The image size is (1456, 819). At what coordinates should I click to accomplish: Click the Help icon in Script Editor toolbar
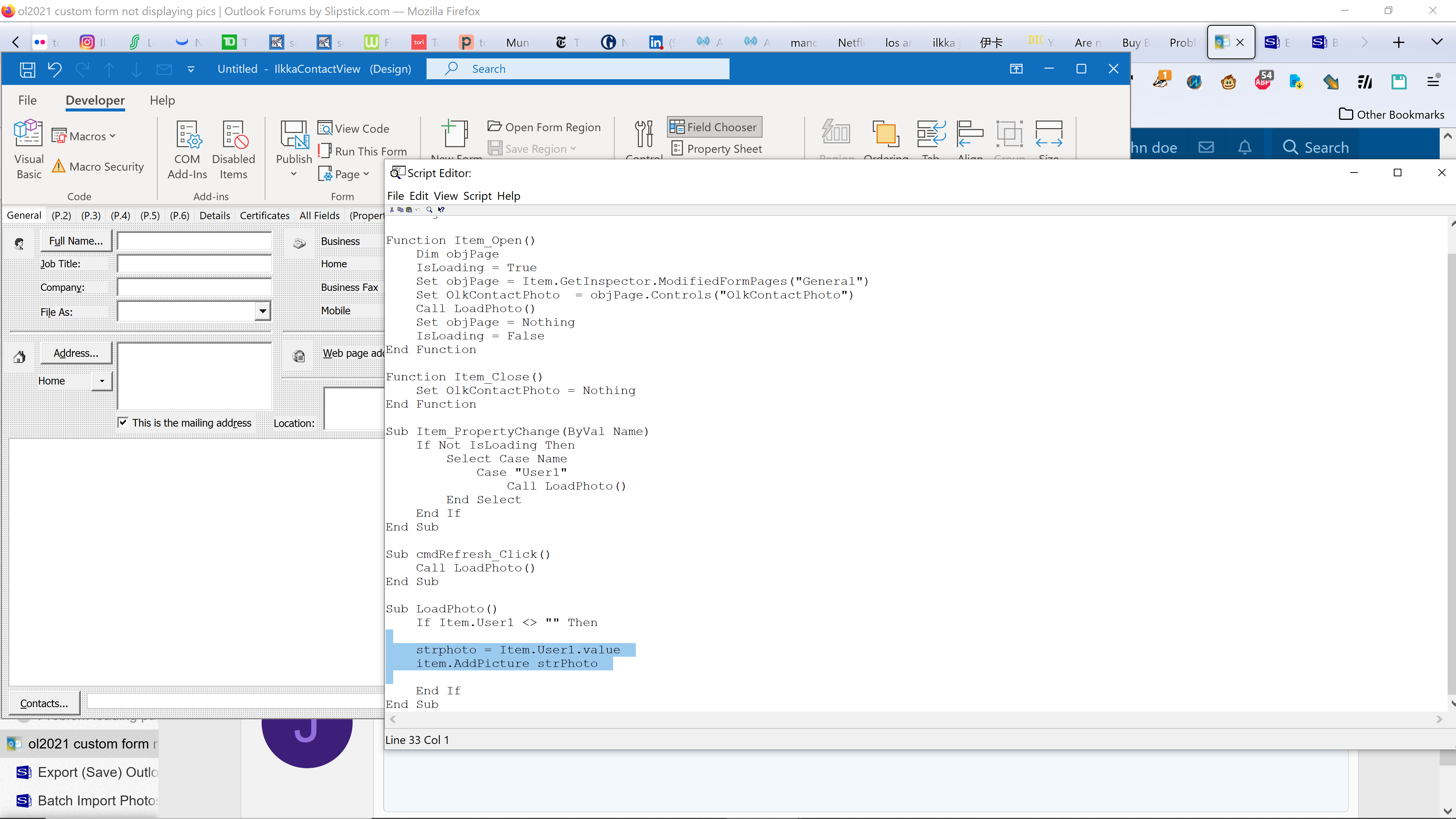coord(441,210)
